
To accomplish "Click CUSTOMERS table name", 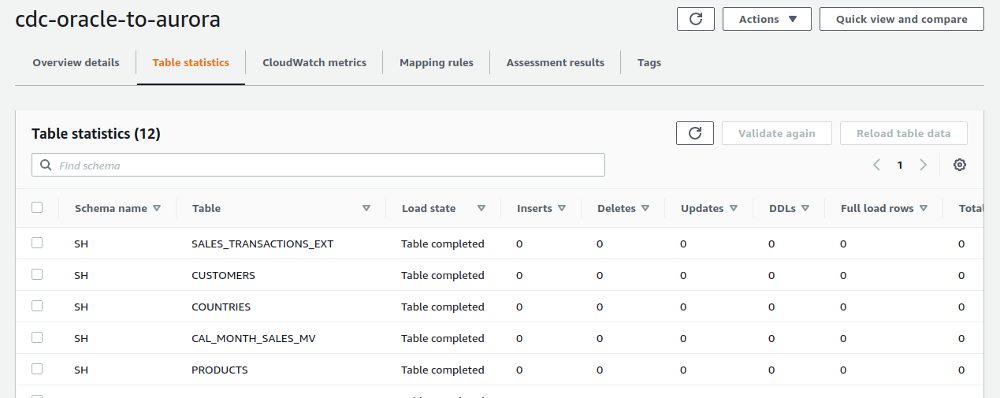I will (223, 276).
